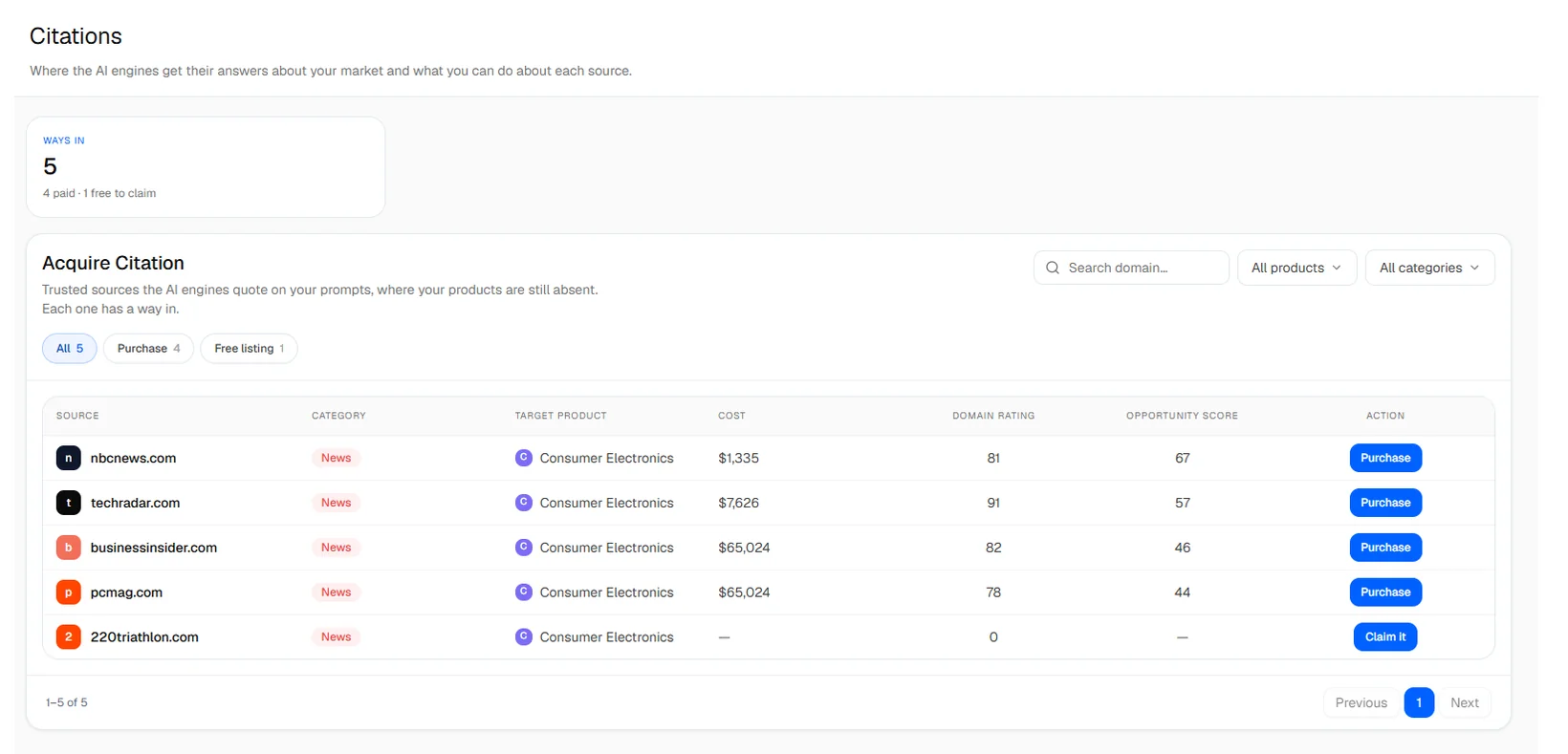Select the All 5 filter tab
The width and height of the screenshot is (1568, 754).
click(x=70, y=349)
